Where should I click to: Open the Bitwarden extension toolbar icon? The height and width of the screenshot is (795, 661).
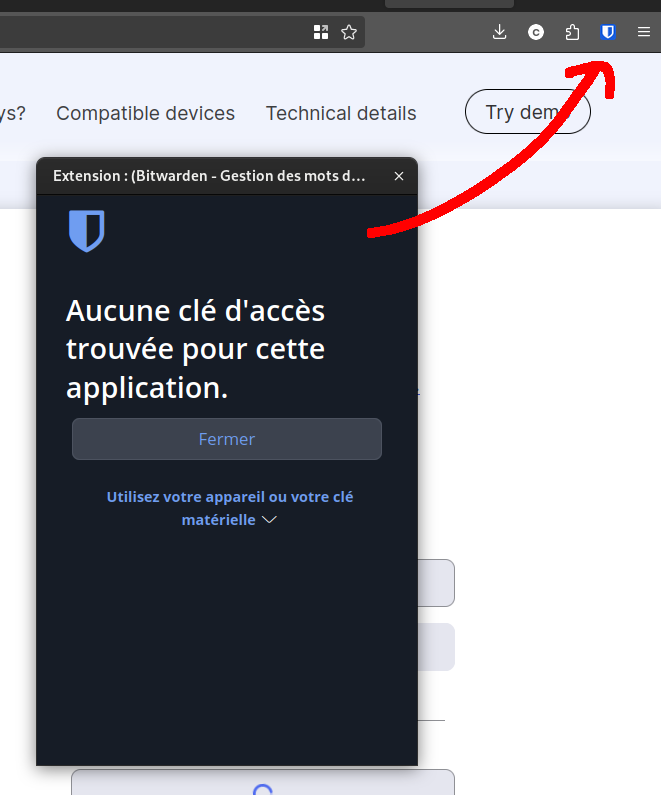(608, 32)
